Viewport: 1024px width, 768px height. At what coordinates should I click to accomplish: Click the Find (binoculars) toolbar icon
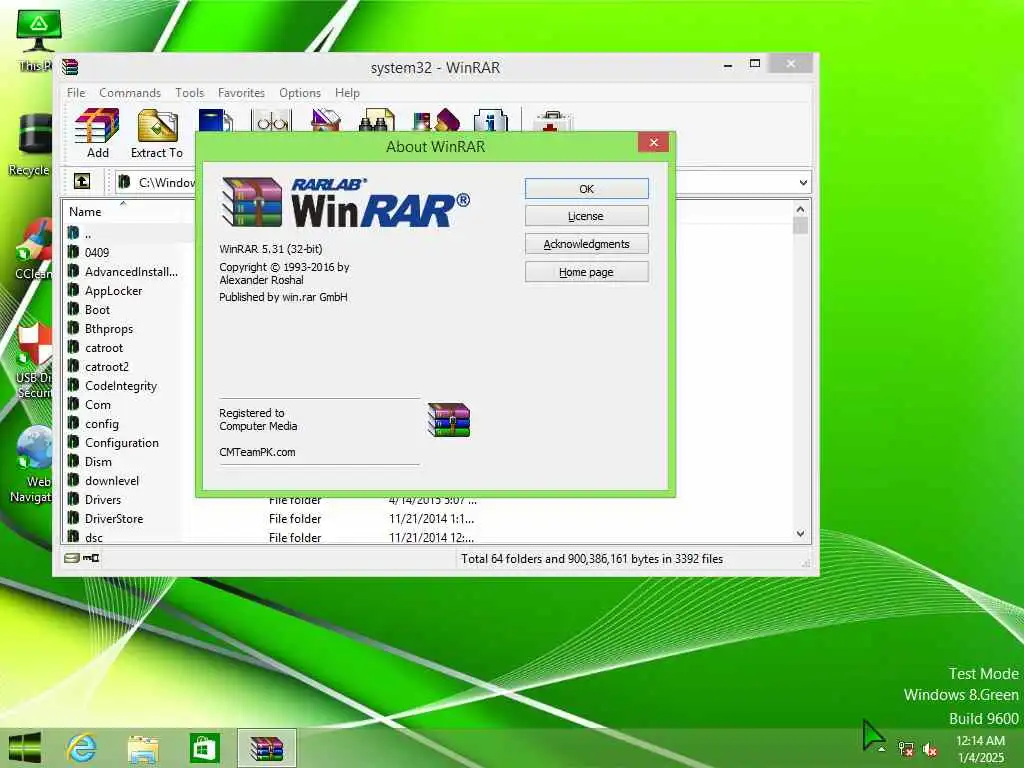tap(377, 121)
